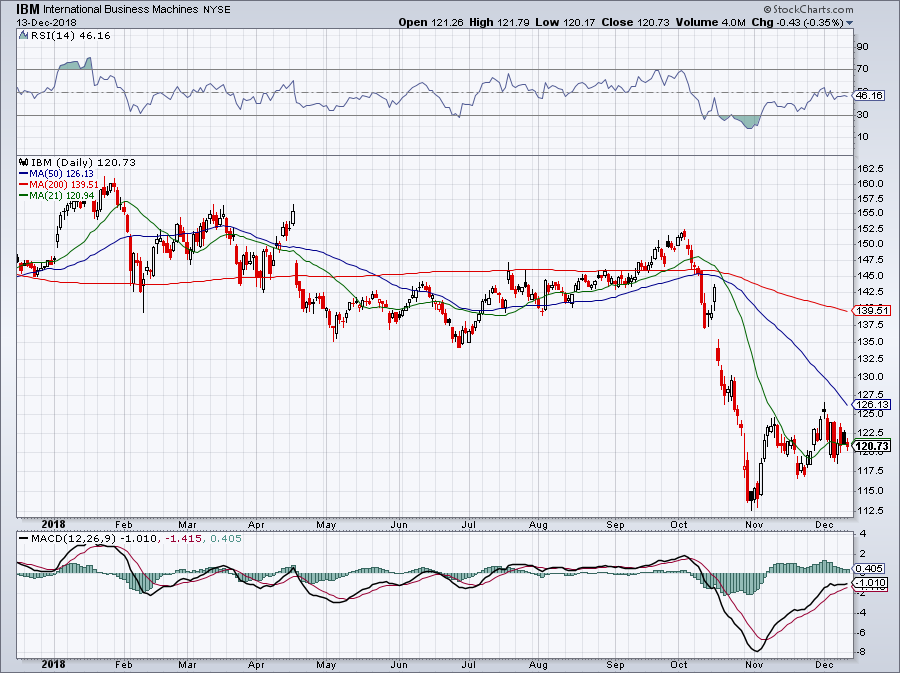Open the StockCharts.com copyright link
Viewport: 900px width, 673px height.
[809, 9]
